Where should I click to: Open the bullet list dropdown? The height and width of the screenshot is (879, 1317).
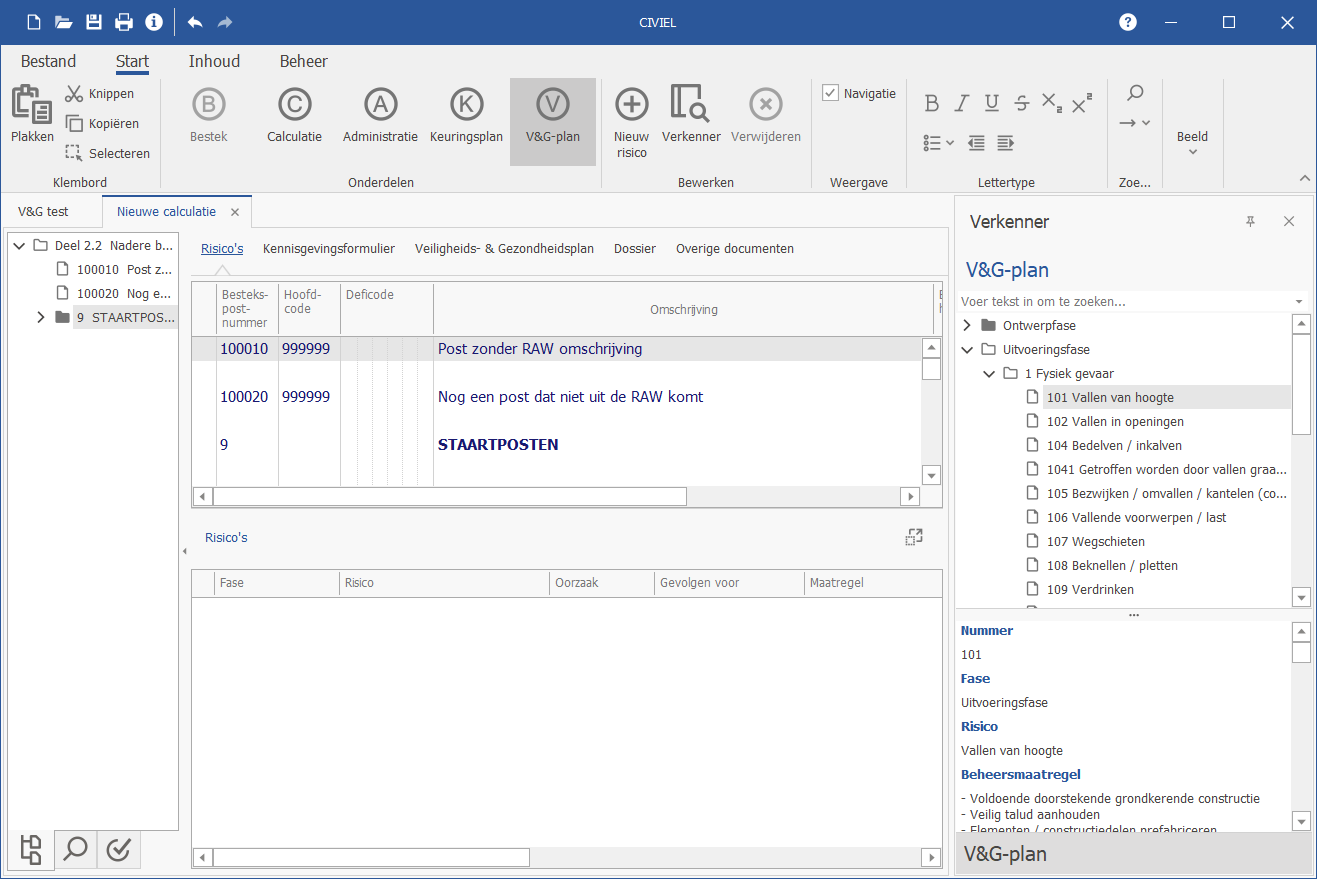coord(938,143)
